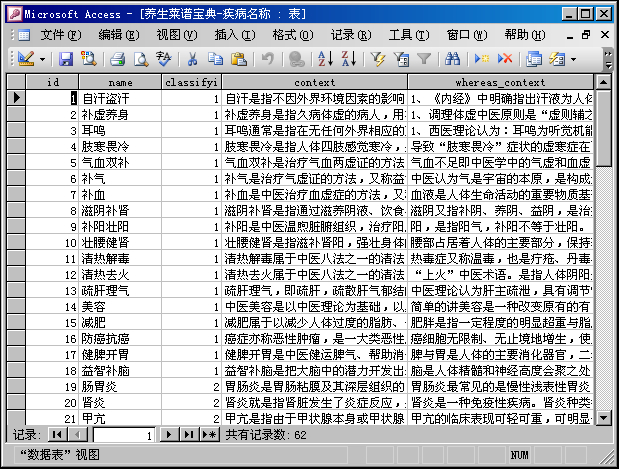Open the View button dropdown arrow

42,60
